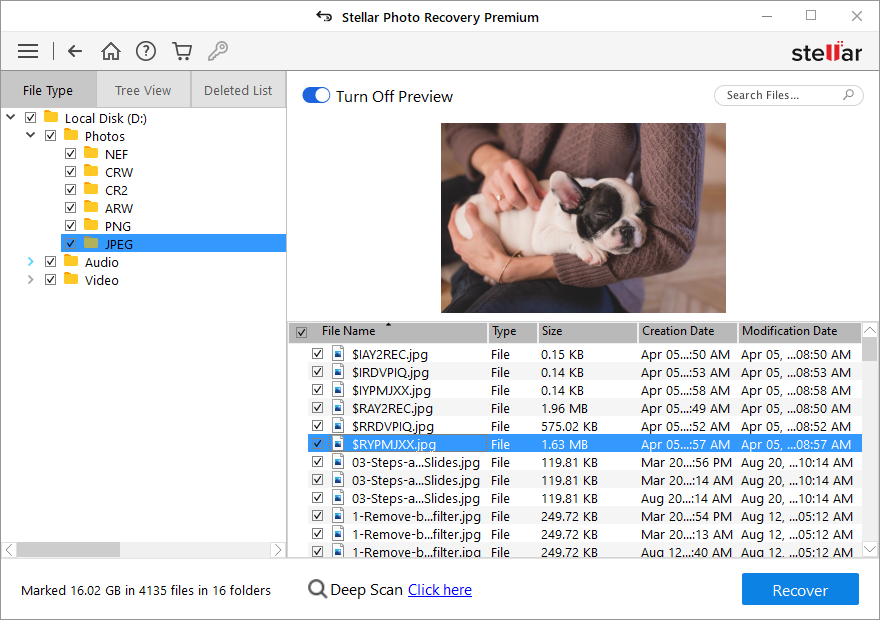Open the help question mark icon
The image size is (880, 620).
click(x=146, y=51)
